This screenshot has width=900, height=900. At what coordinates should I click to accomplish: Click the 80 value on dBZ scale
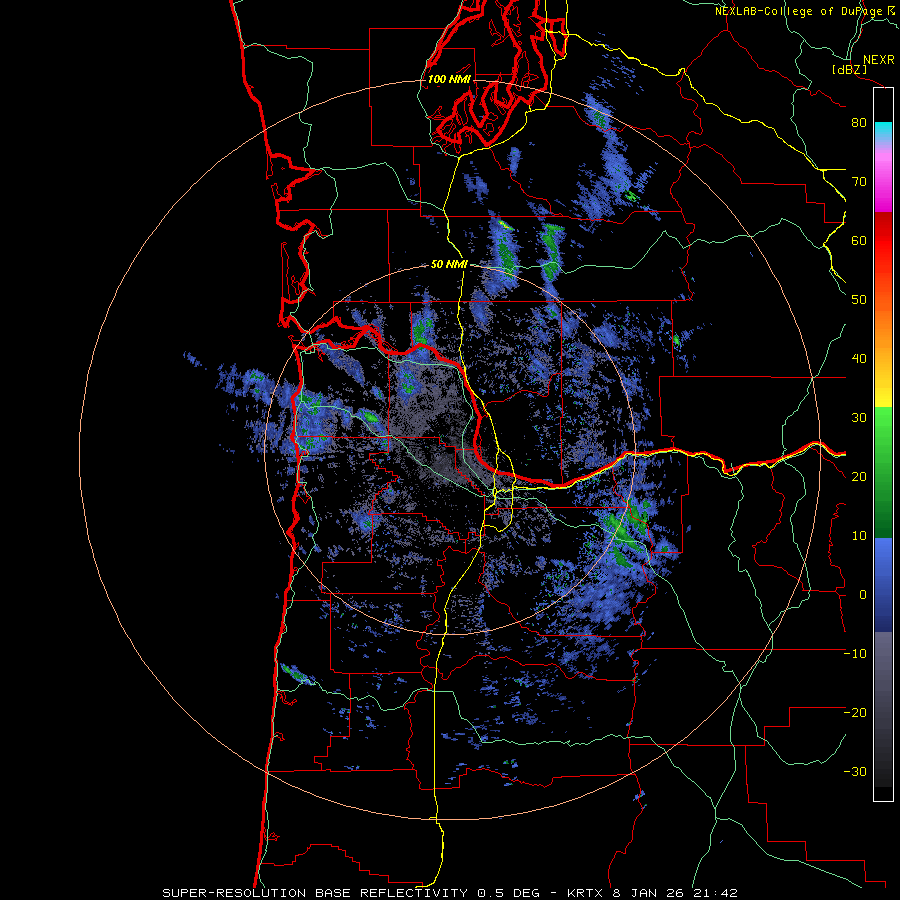point(859,123)
